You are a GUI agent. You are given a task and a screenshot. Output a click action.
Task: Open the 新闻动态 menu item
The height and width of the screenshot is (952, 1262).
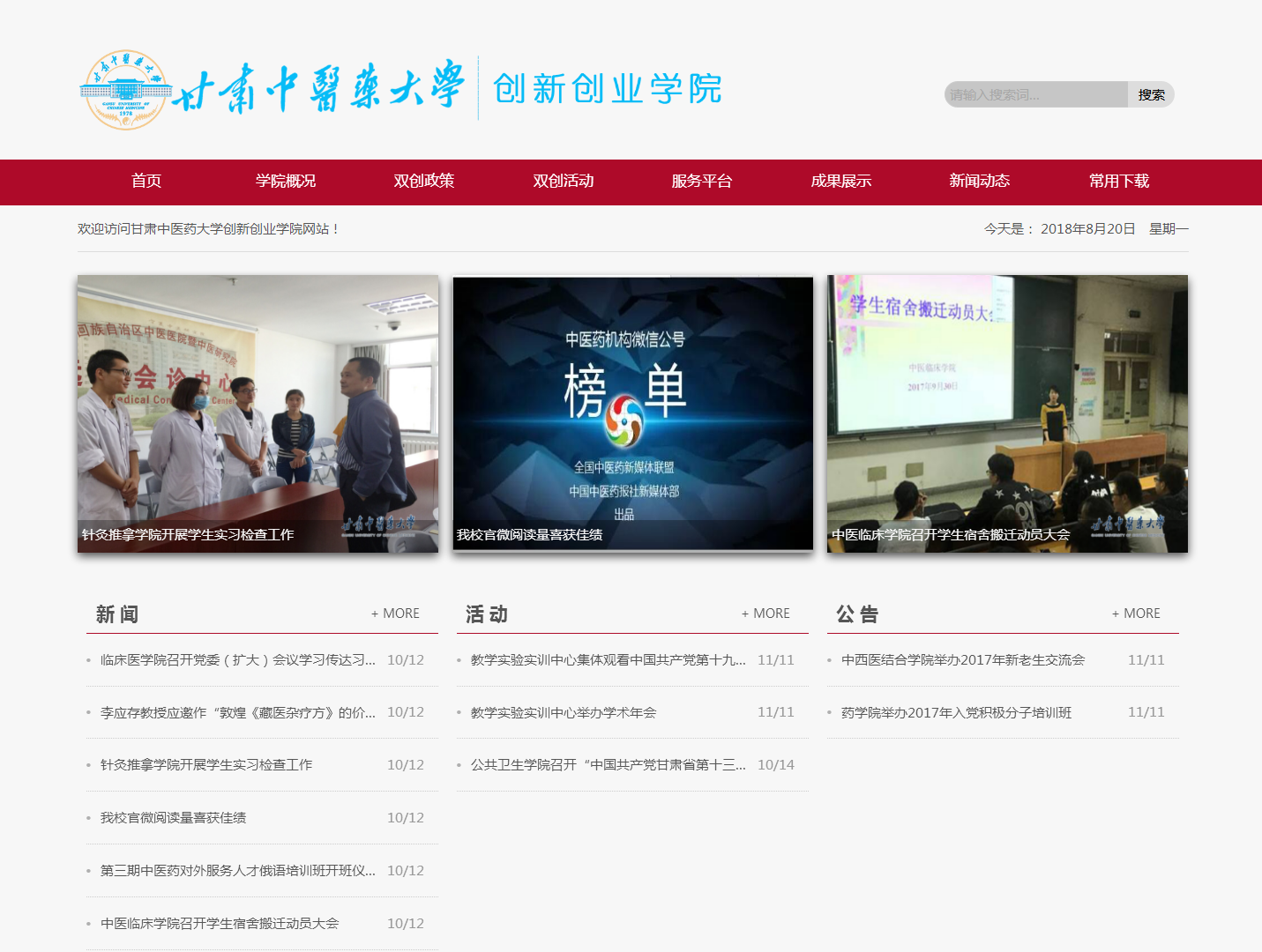979,182
